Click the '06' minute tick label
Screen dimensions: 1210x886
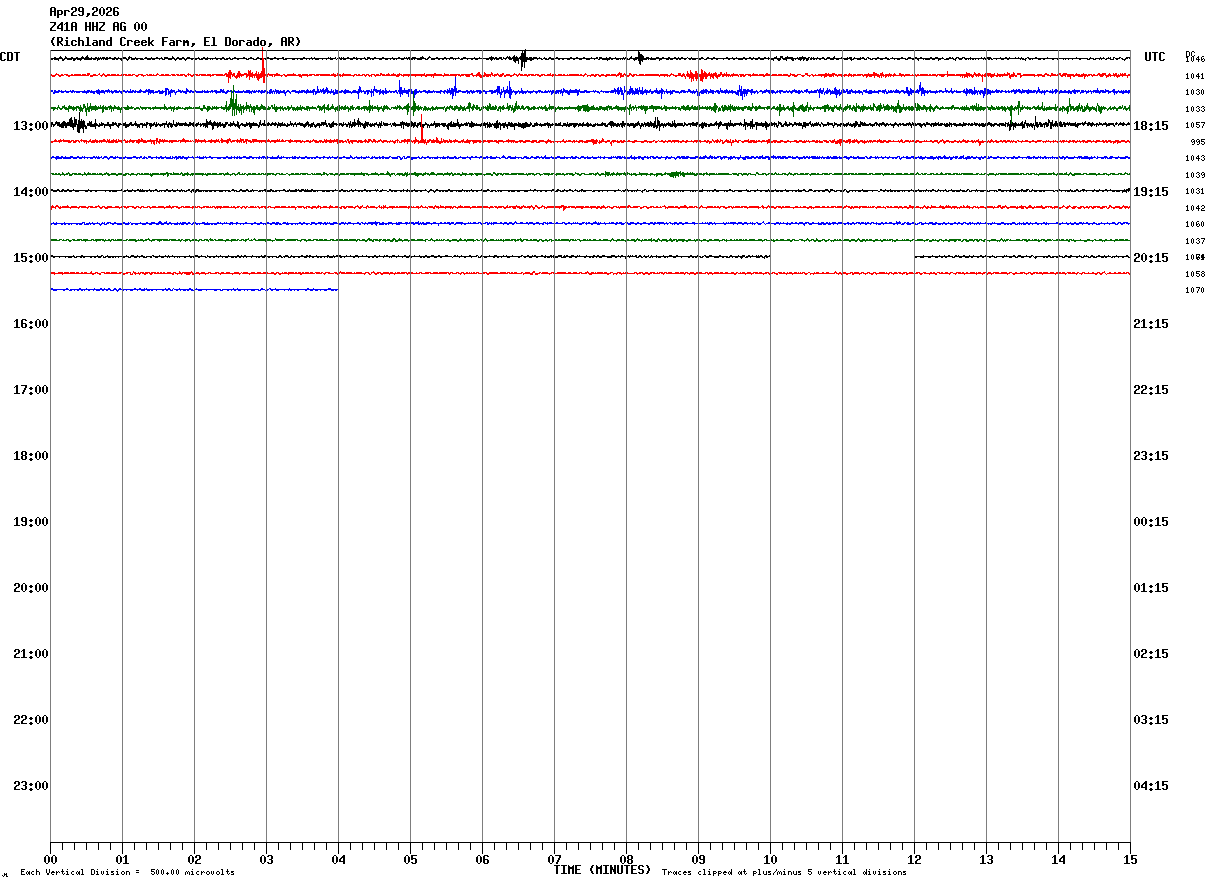coord(482,859)
